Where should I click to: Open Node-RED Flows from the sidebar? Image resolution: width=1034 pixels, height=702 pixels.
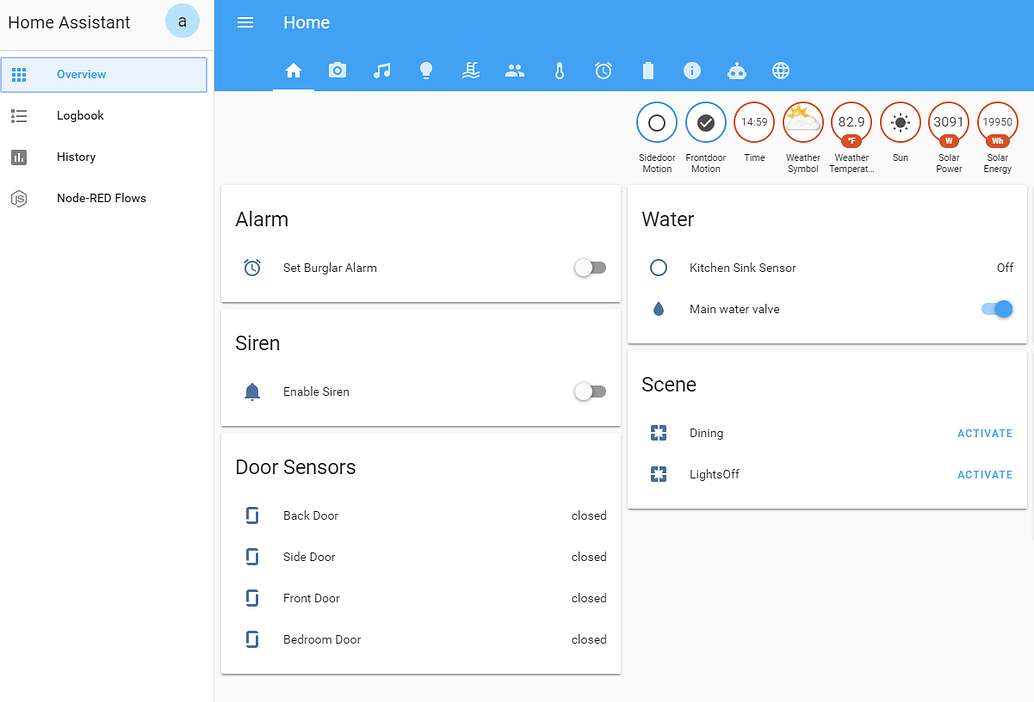pos(104,198)
